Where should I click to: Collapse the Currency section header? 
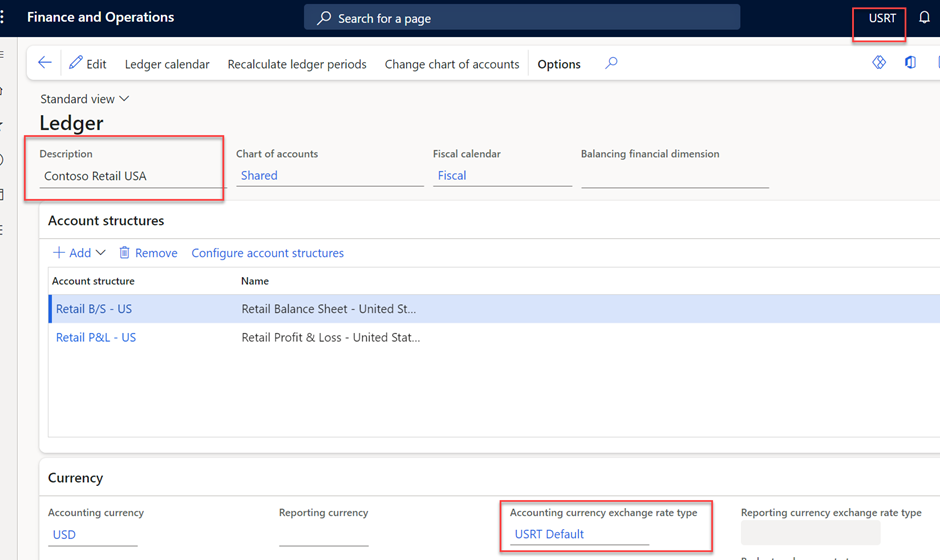click(x=76, y=478)
